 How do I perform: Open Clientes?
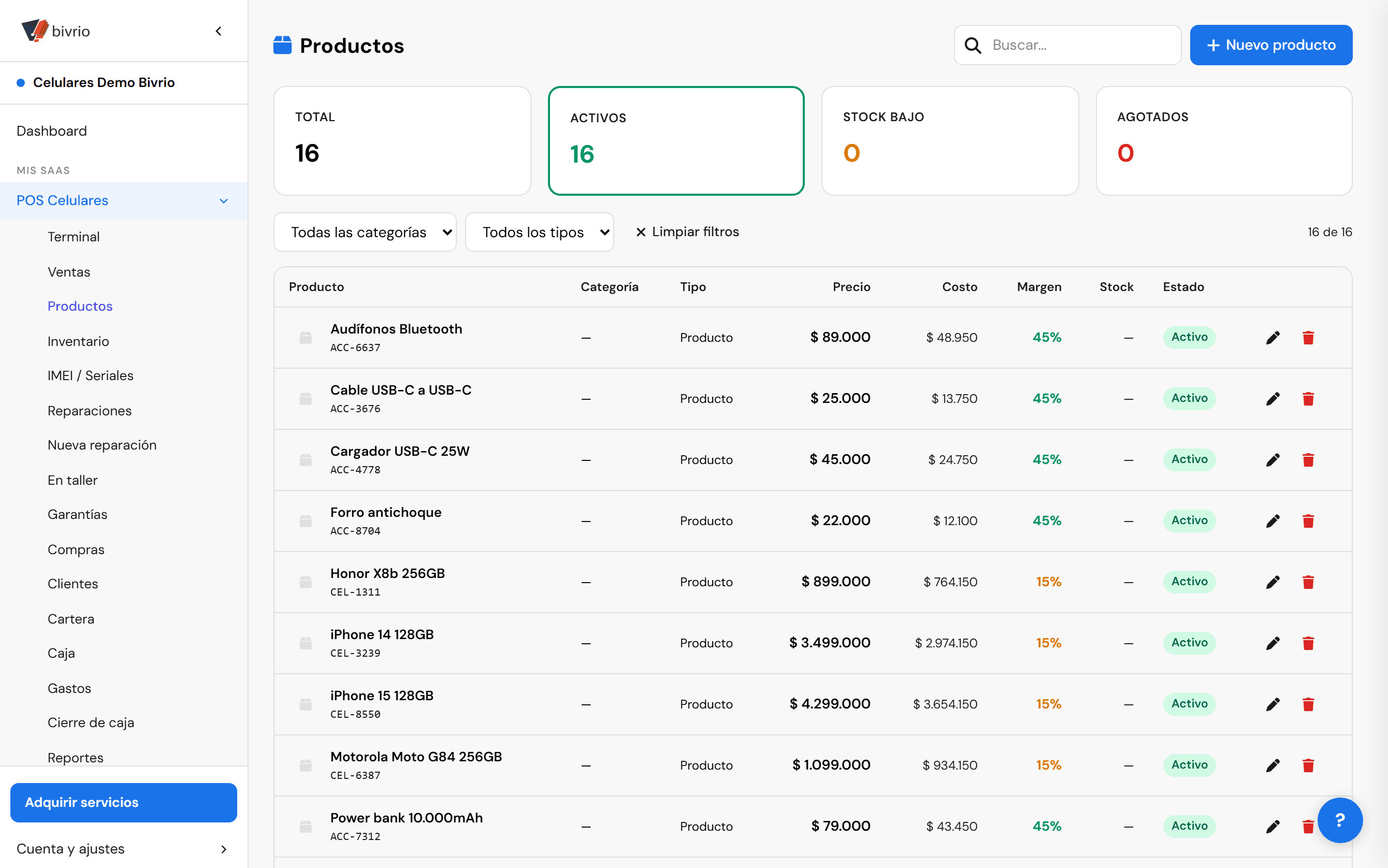pyautogui.click(x=73, y=583)
